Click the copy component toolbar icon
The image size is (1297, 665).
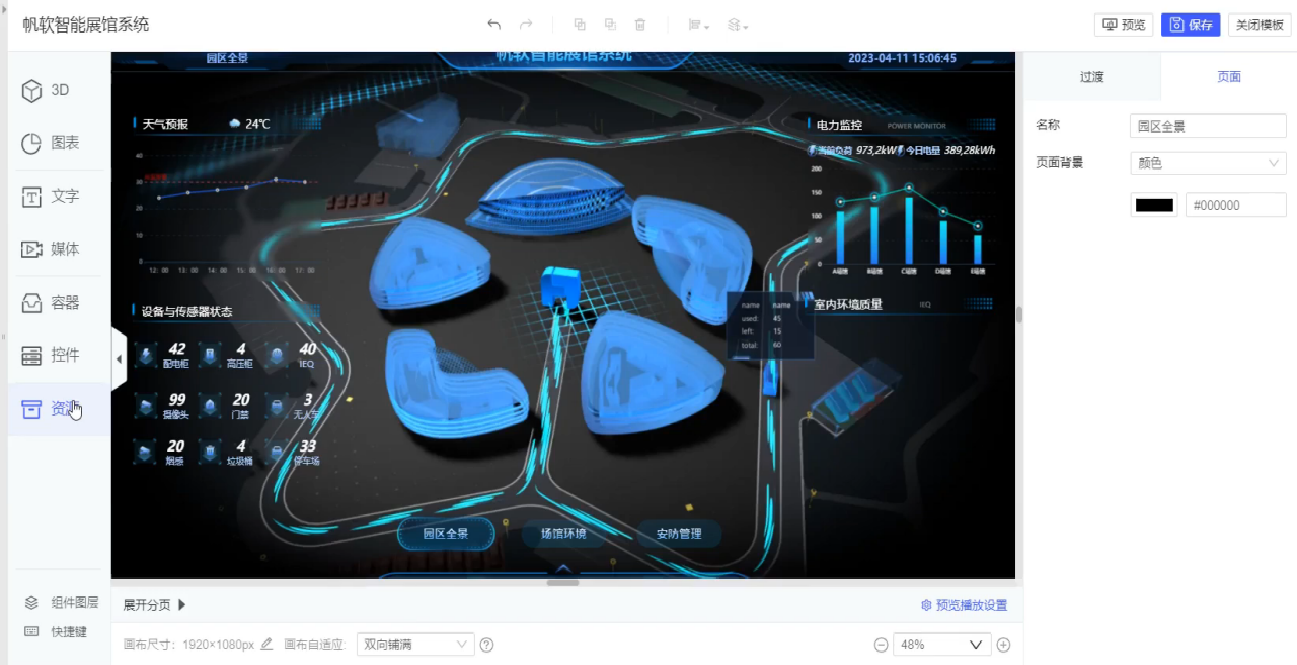click(581, 25)
